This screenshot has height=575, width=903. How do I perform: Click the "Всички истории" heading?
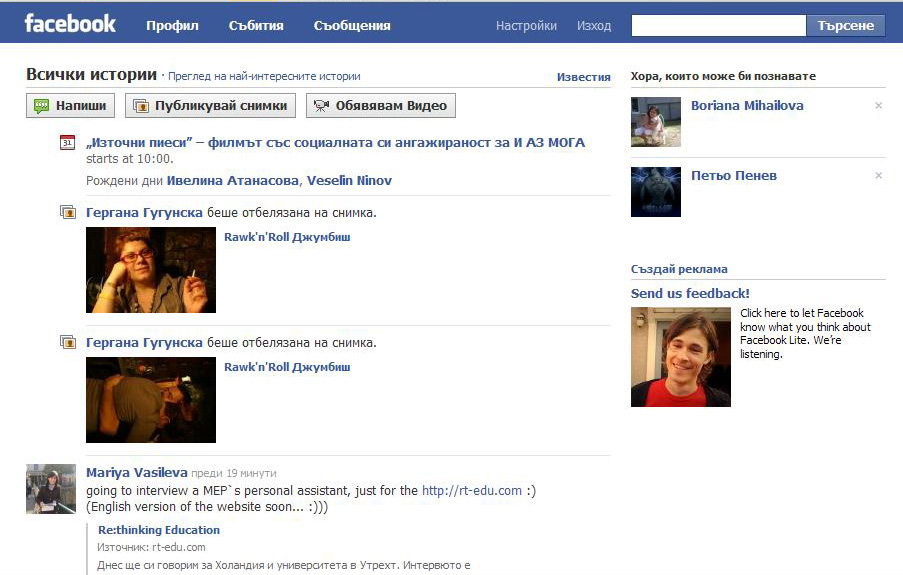(x=92, y=74)
